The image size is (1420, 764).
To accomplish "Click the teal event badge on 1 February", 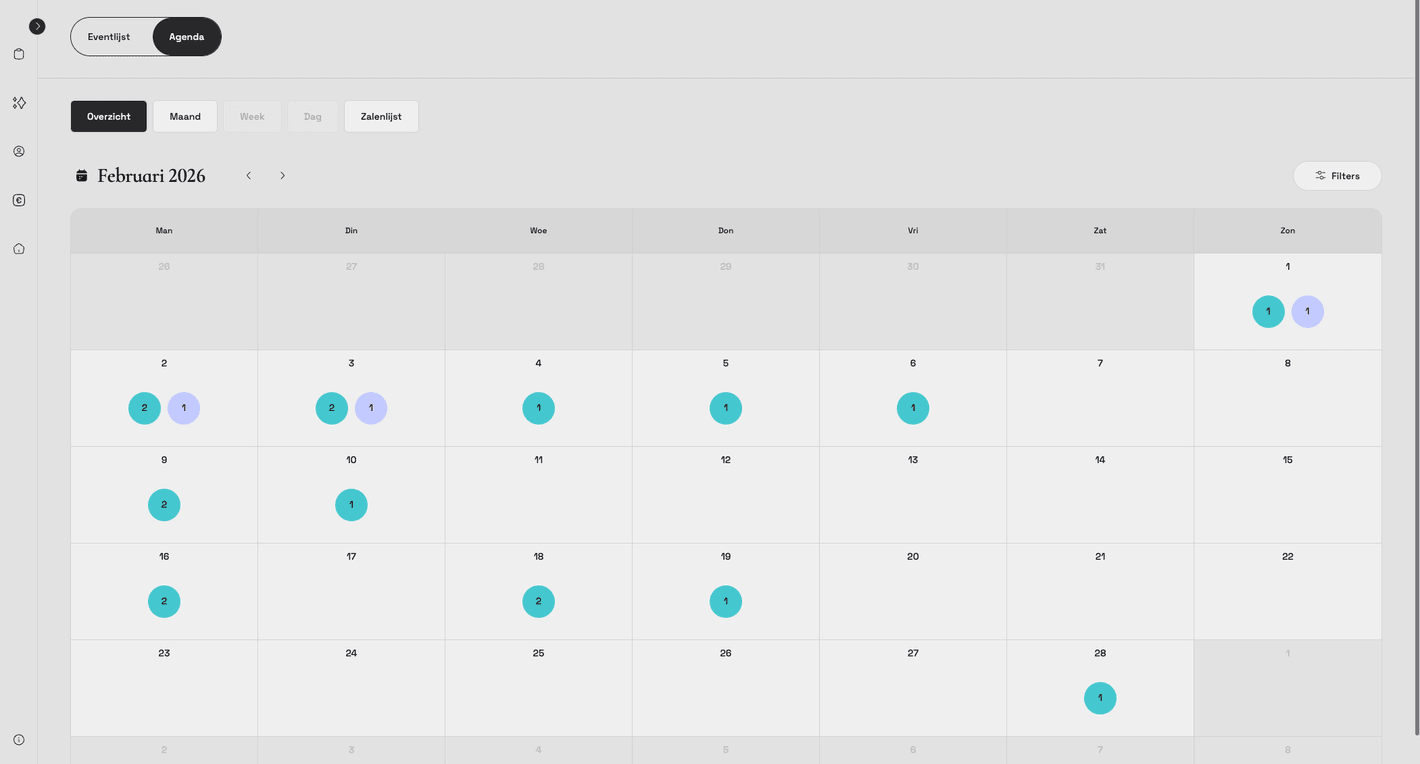I will pos(1268,312).
